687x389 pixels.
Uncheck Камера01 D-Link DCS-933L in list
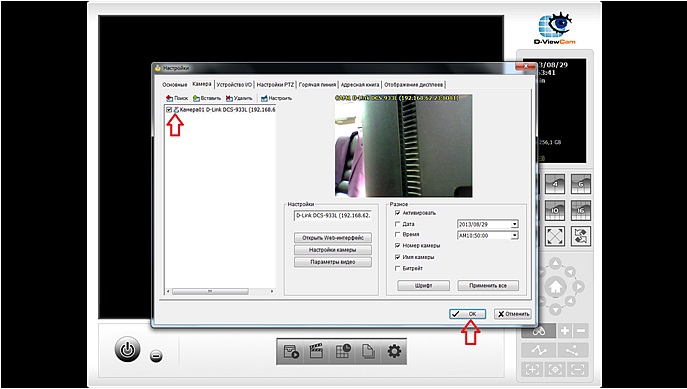(x=169, y=110)
